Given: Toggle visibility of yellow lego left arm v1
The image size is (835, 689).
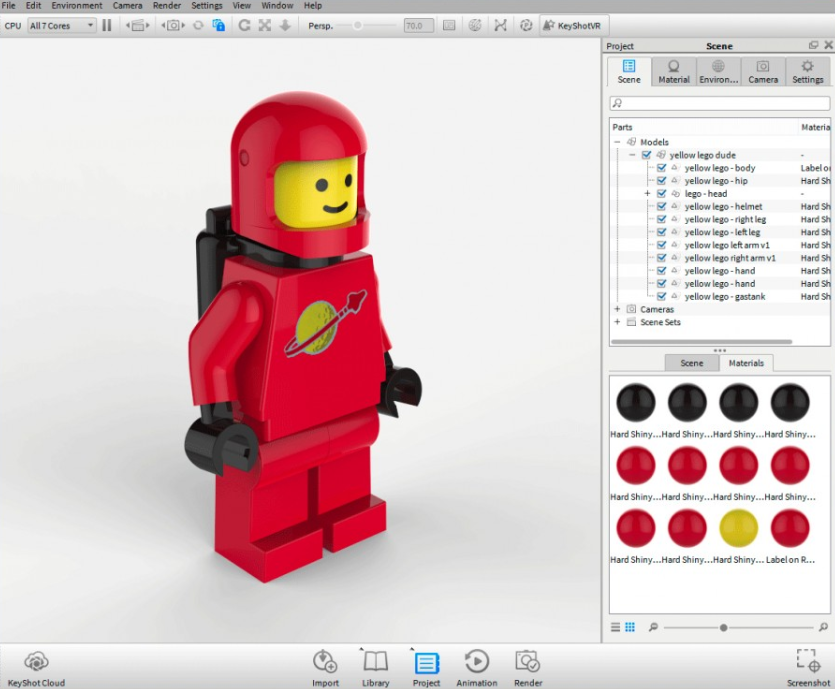Looking at the screenshot, I should (661, 245).
